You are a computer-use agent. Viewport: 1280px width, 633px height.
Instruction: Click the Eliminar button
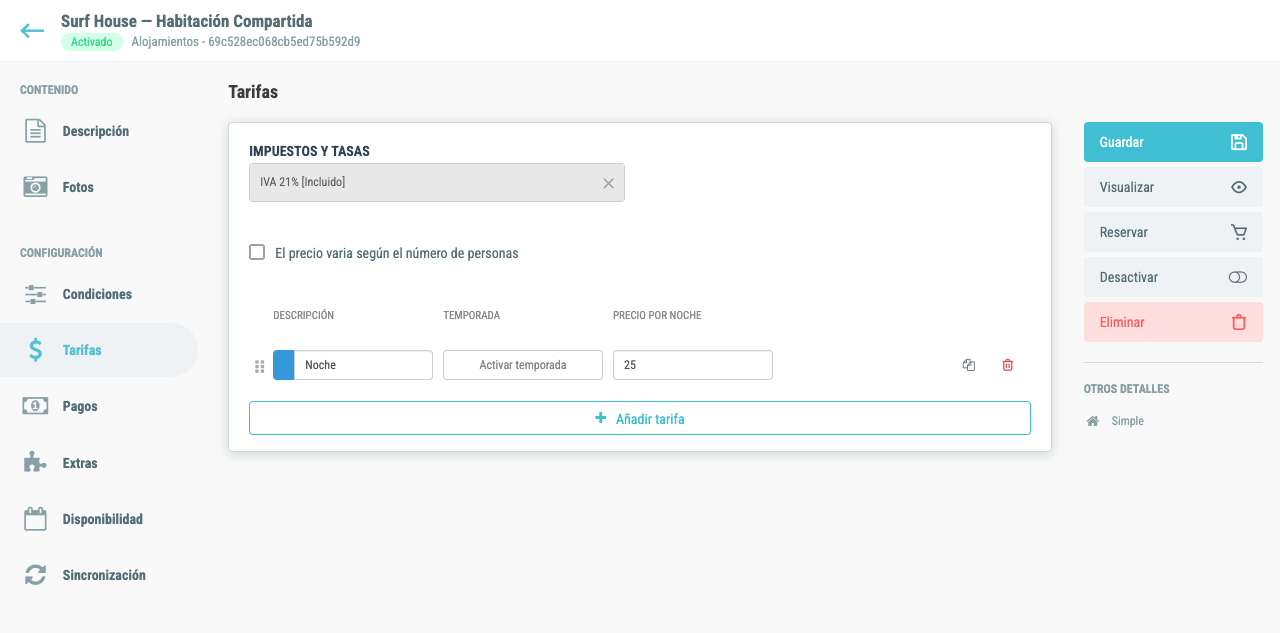click(x=1173, y=322)
